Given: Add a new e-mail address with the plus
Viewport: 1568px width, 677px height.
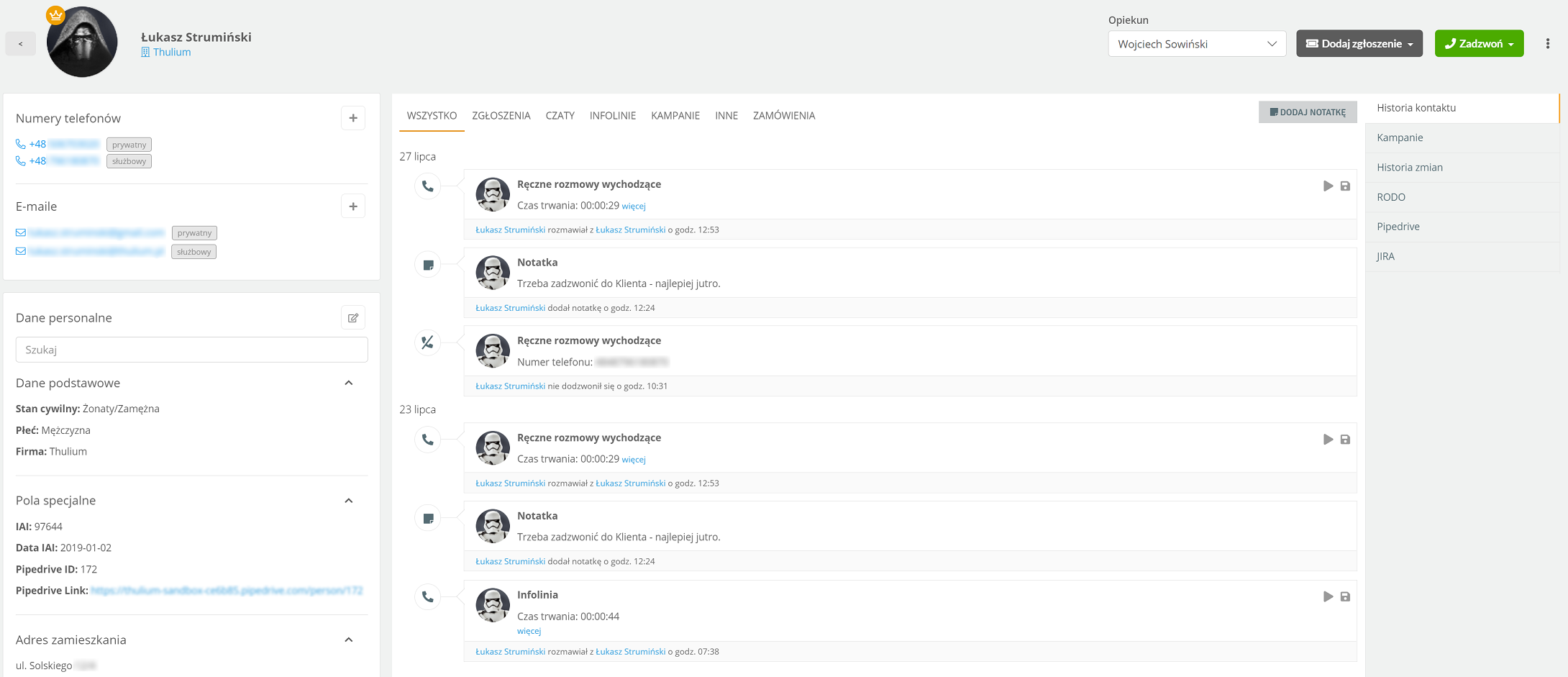Looking at the screenshot, I should 353,206.
